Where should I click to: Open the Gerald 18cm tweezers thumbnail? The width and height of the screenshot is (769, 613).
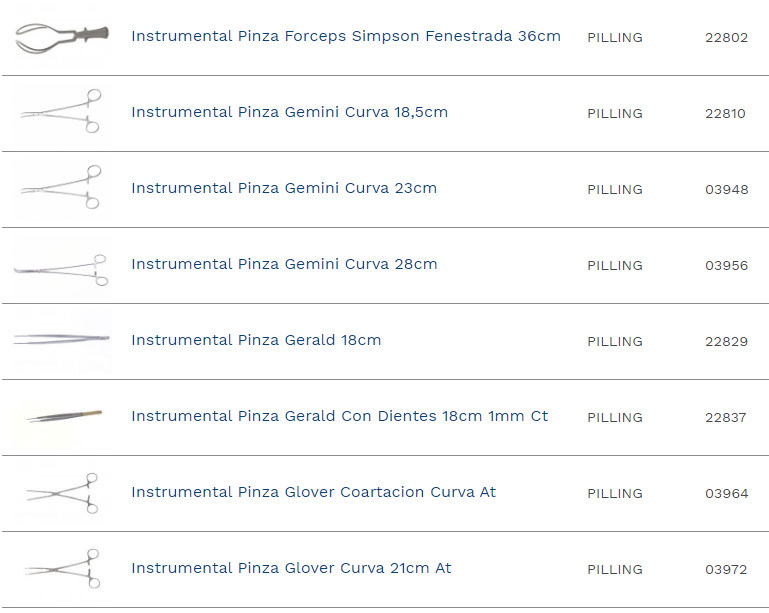pos(62,340)
